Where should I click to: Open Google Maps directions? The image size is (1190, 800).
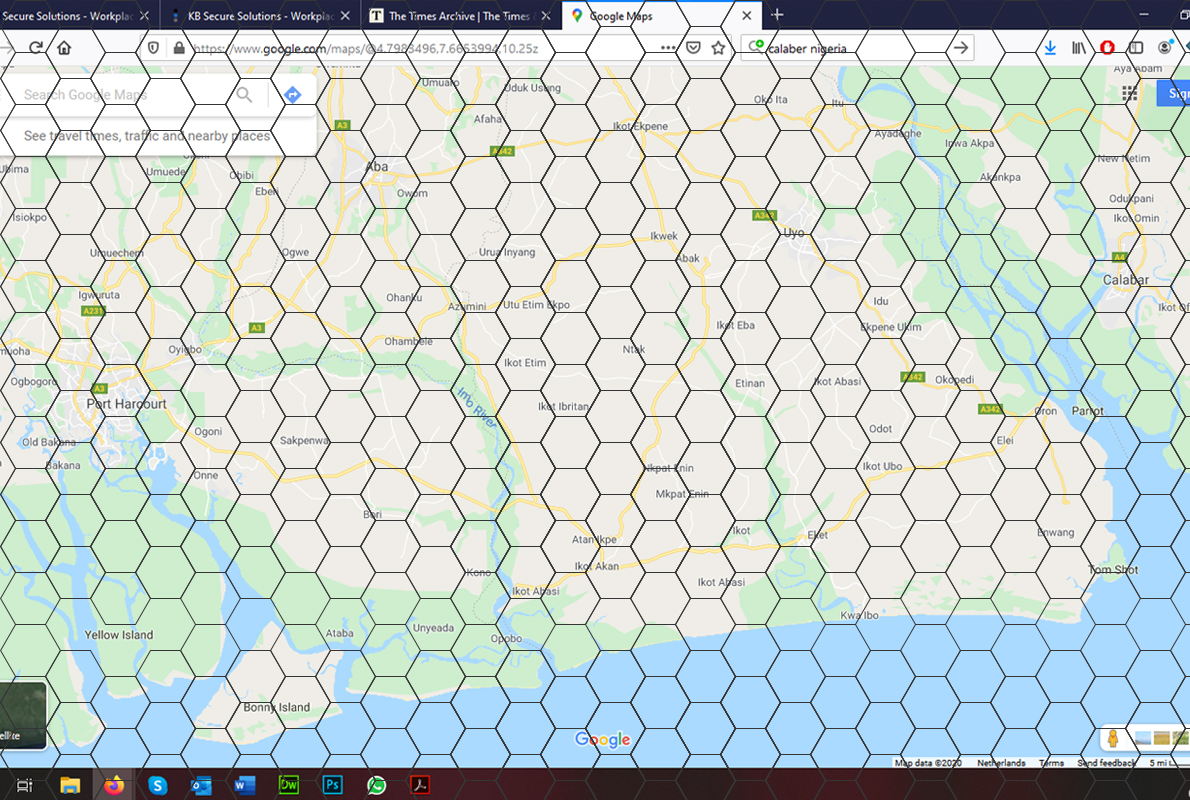tap(292, 95)
